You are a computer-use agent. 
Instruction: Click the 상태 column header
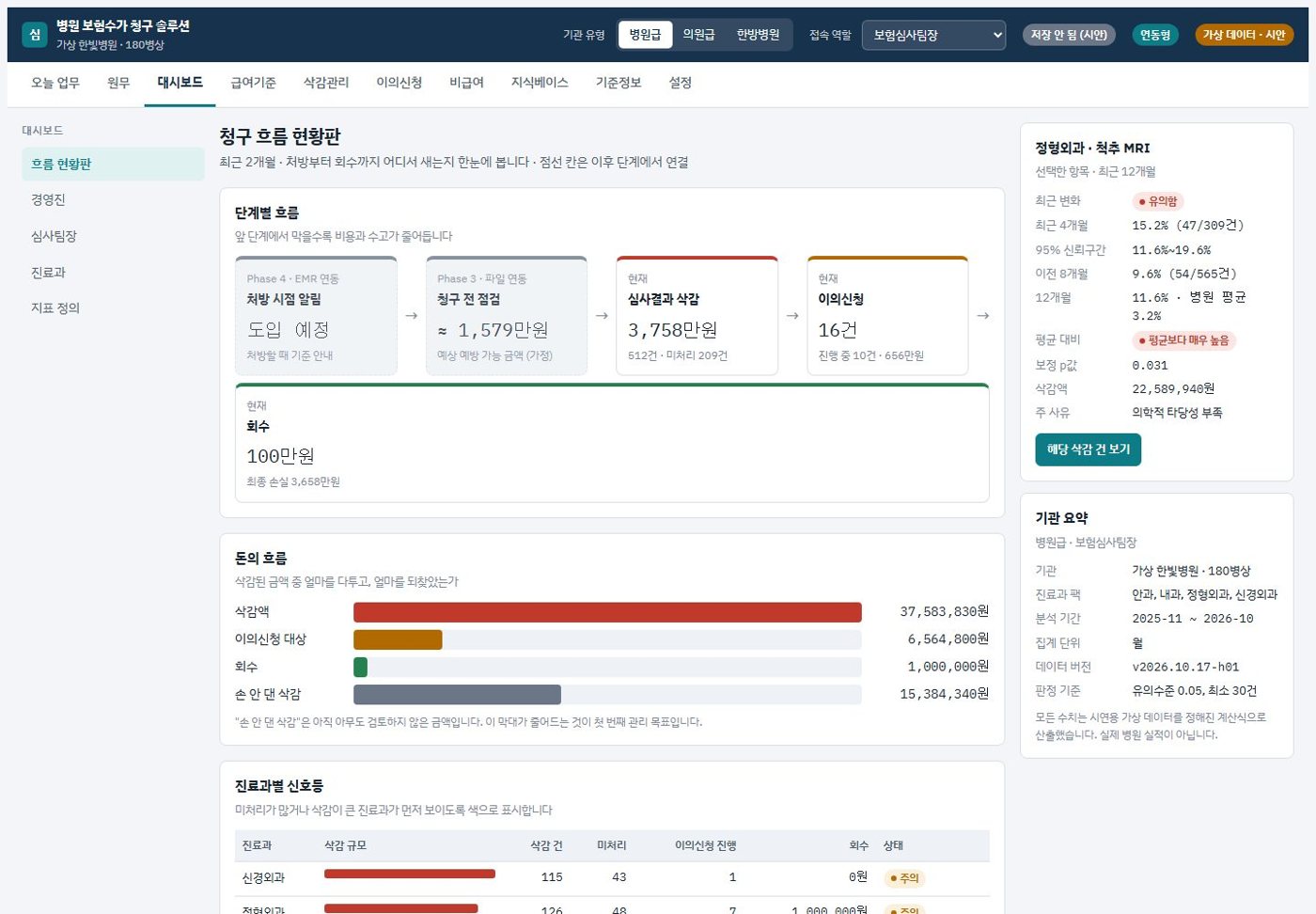(893, 846)
